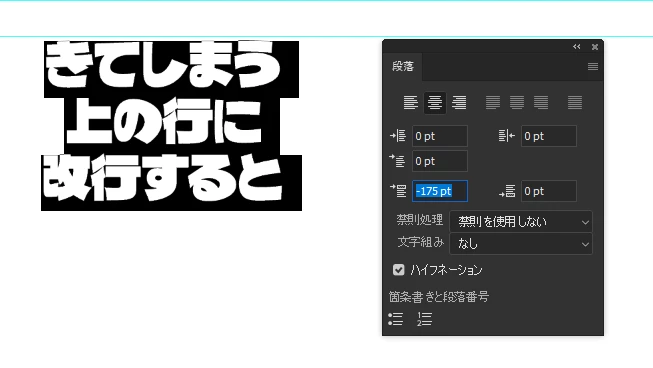Apply bulleted list icon
The width and height of the screenshot is (653, 368).
click(x=395, y=319)
